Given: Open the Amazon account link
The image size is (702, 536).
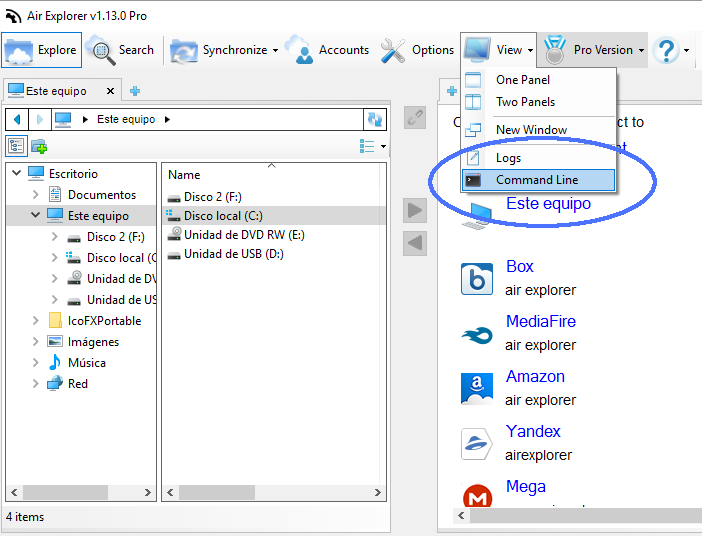Looking at the screenshot, I should click(535, 377).
